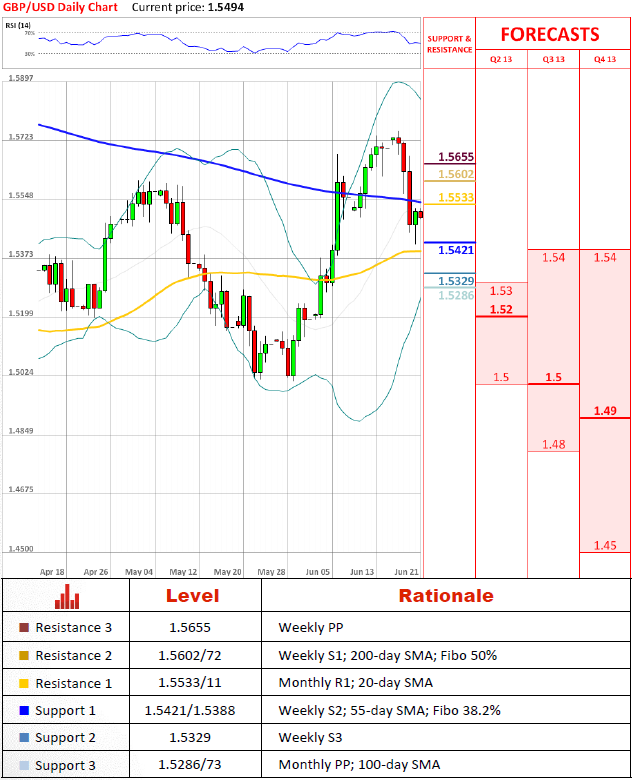Click the Q2 forecast value 1.53
Screen dimensions: 633x780
(x=501, y=291)
